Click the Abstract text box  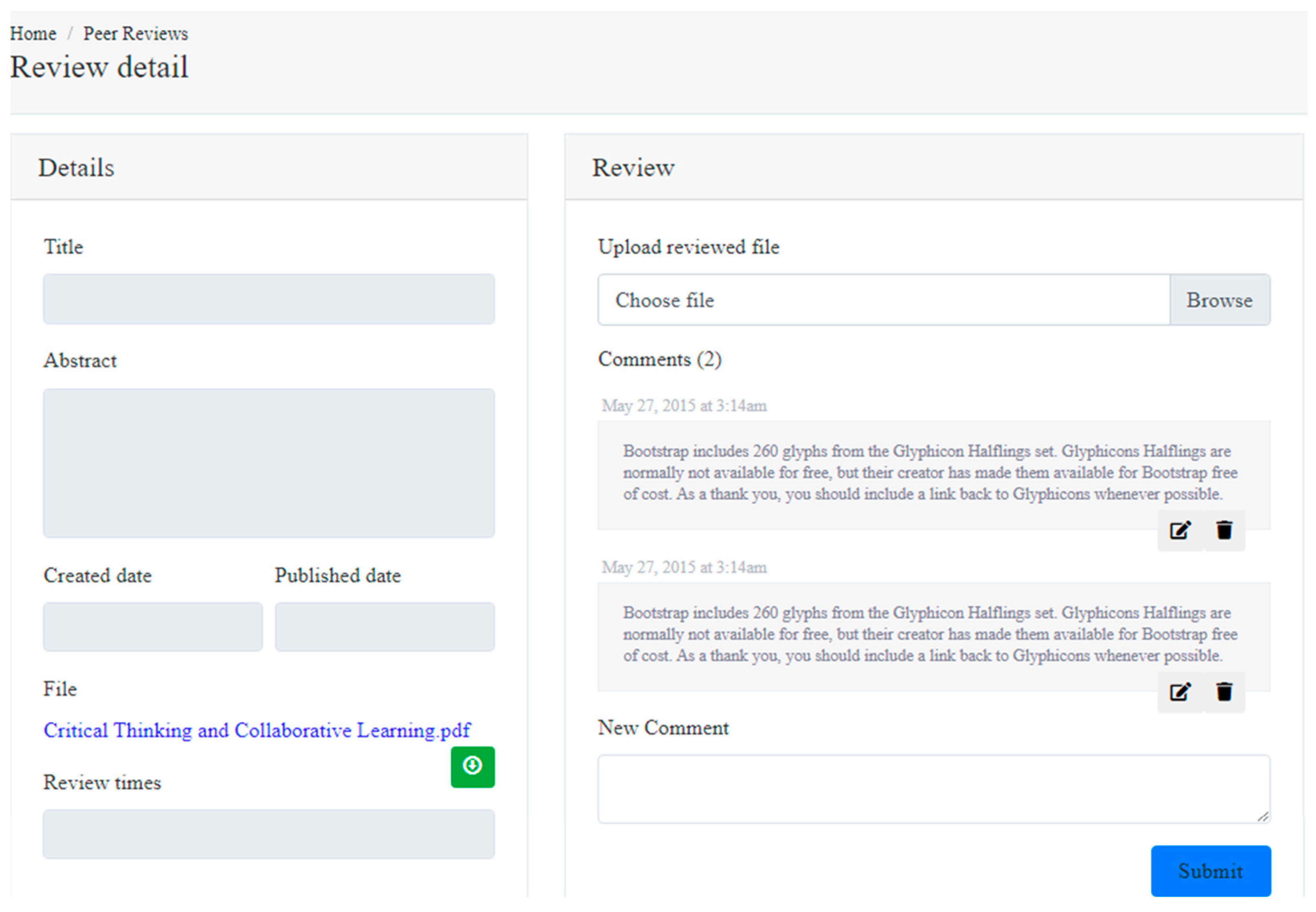[269, 463]
